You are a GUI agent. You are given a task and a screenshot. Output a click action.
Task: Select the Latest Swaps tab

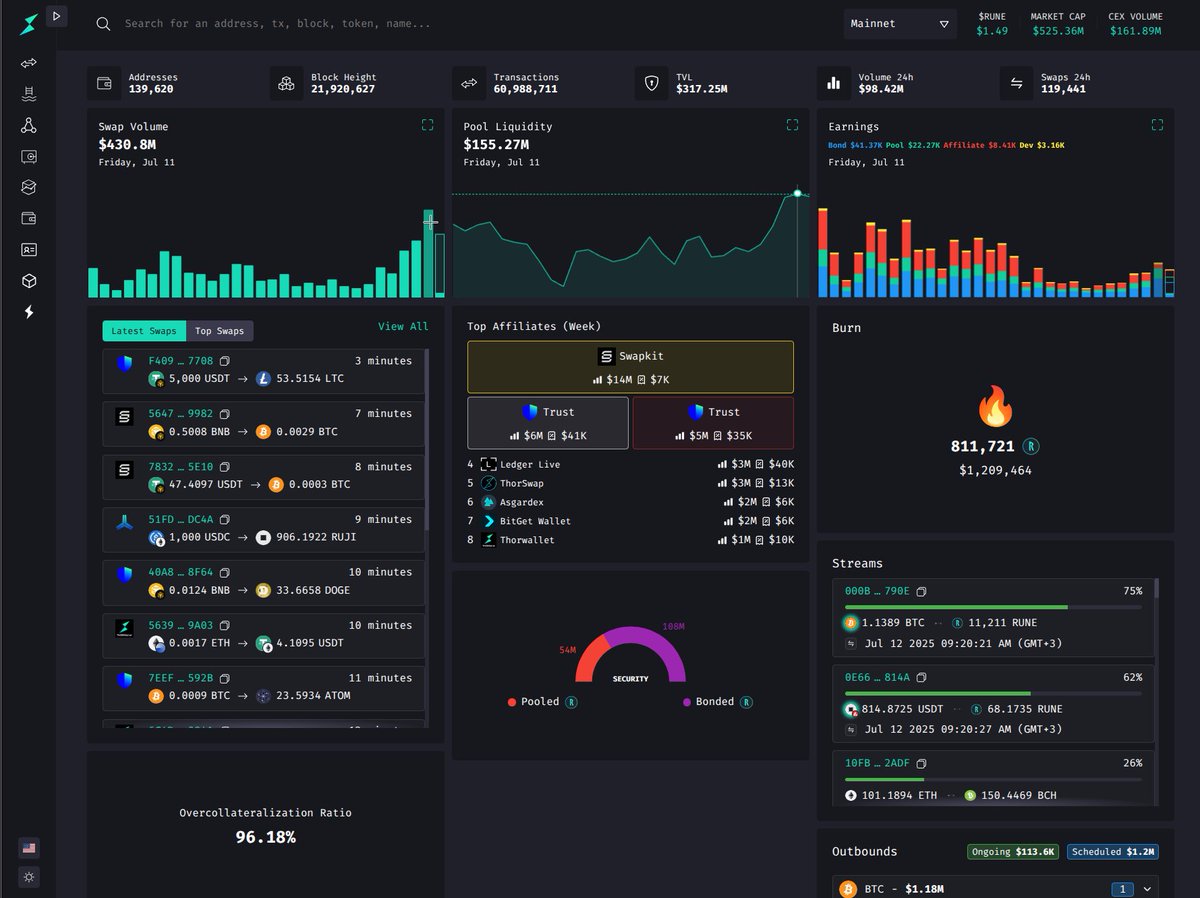tap(143, 330)
